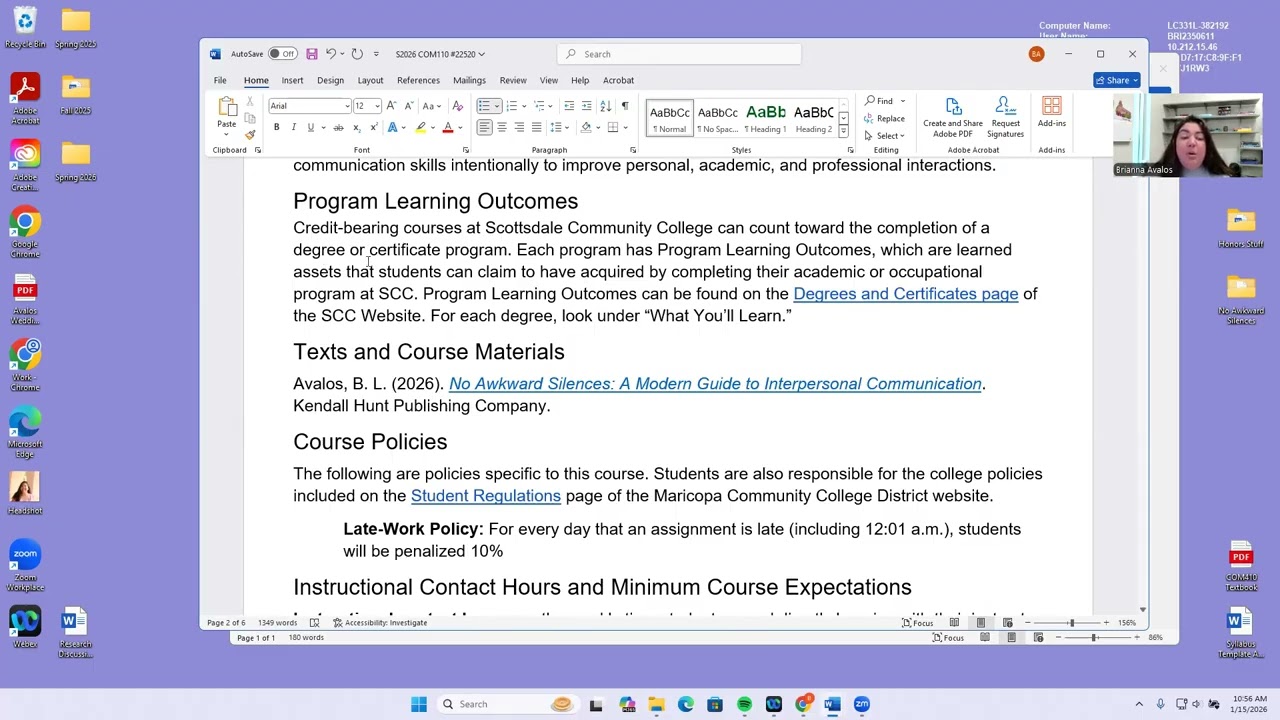This screenshot has width=1280, height=720.
Task: Toggle Show/Hide paragraph marks
Action: (625, 106)
